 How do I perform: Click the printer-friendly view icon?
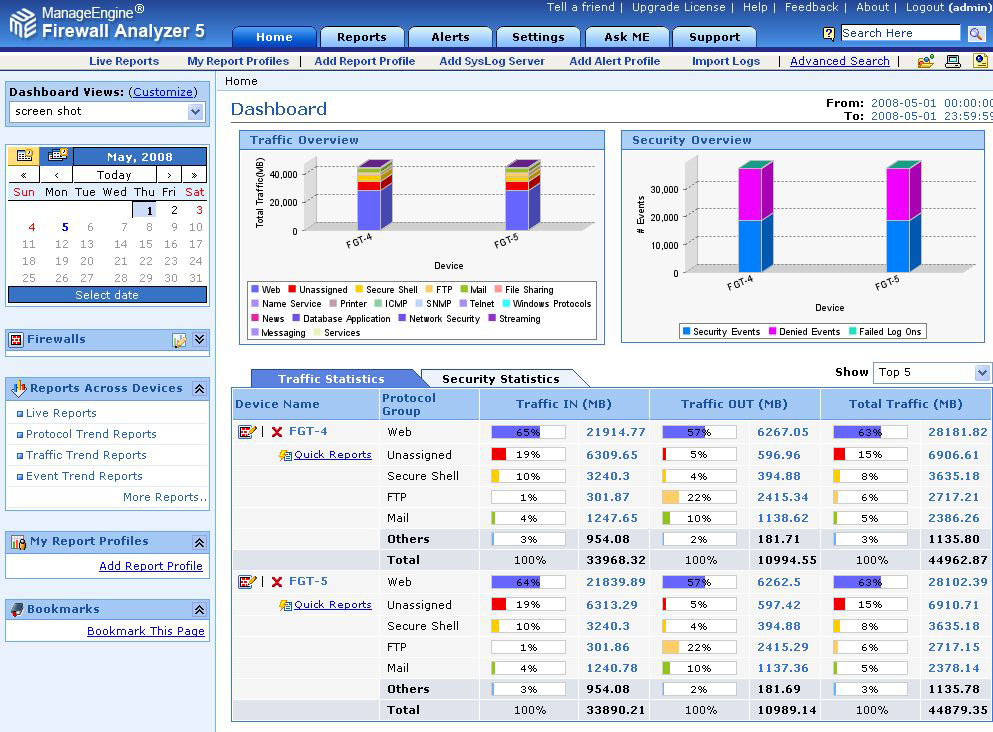click(x=953, y=62)
